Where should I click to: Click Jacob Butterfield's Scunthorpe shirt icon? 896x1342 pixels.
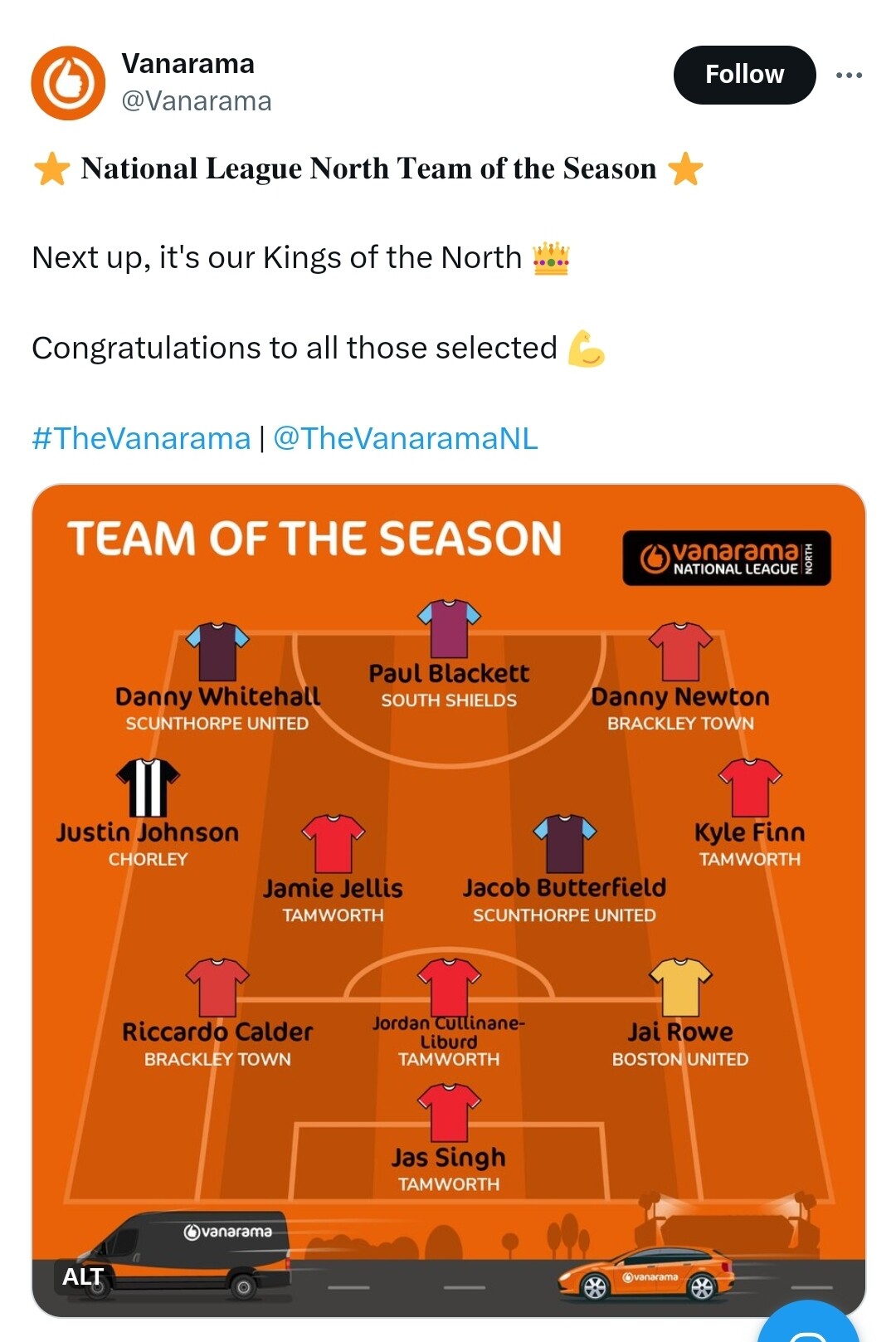(564, 843)
